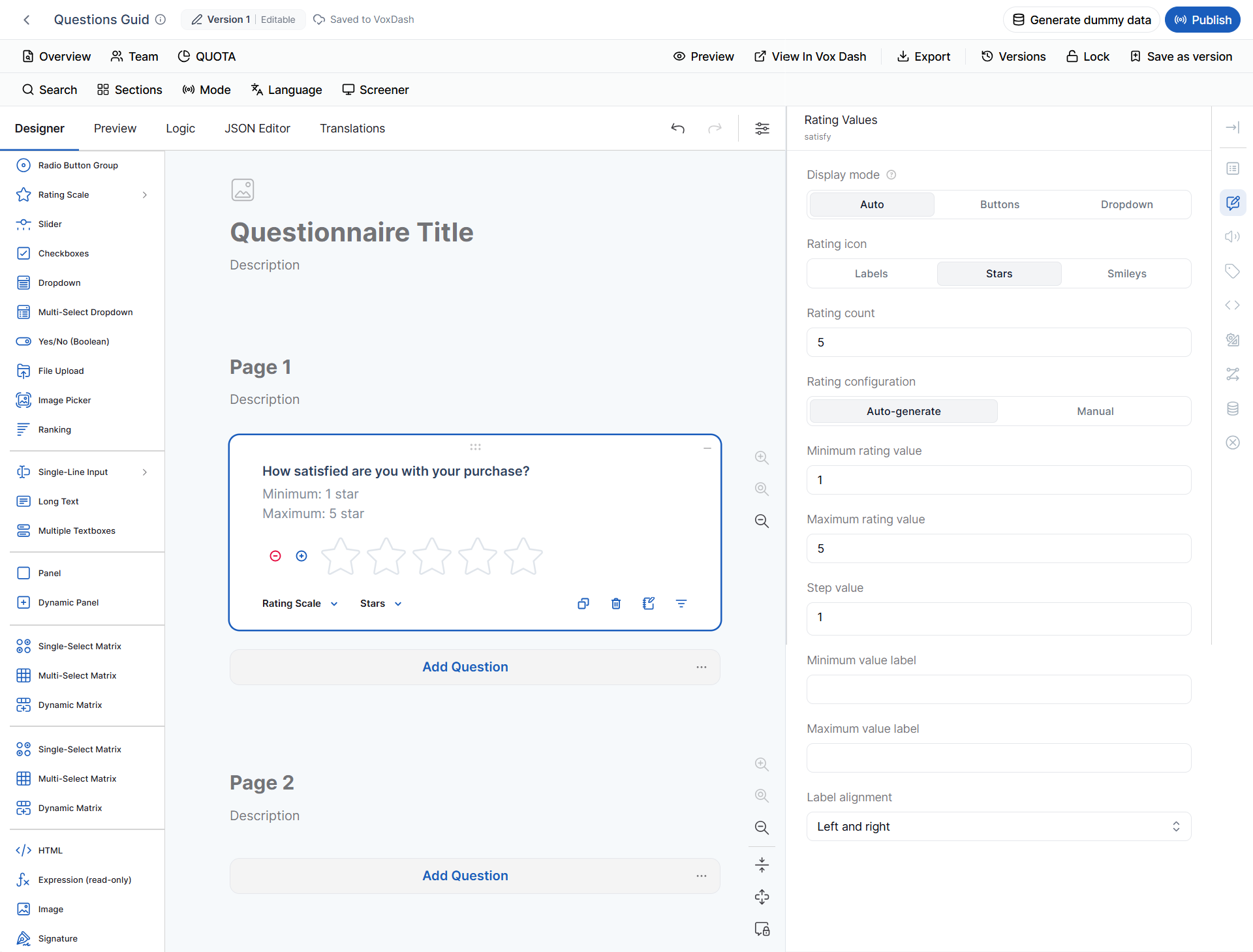This screenshot has height=952, width=1253.
Task: Add a star with the blue plus icon
Action: click(302, 556)
